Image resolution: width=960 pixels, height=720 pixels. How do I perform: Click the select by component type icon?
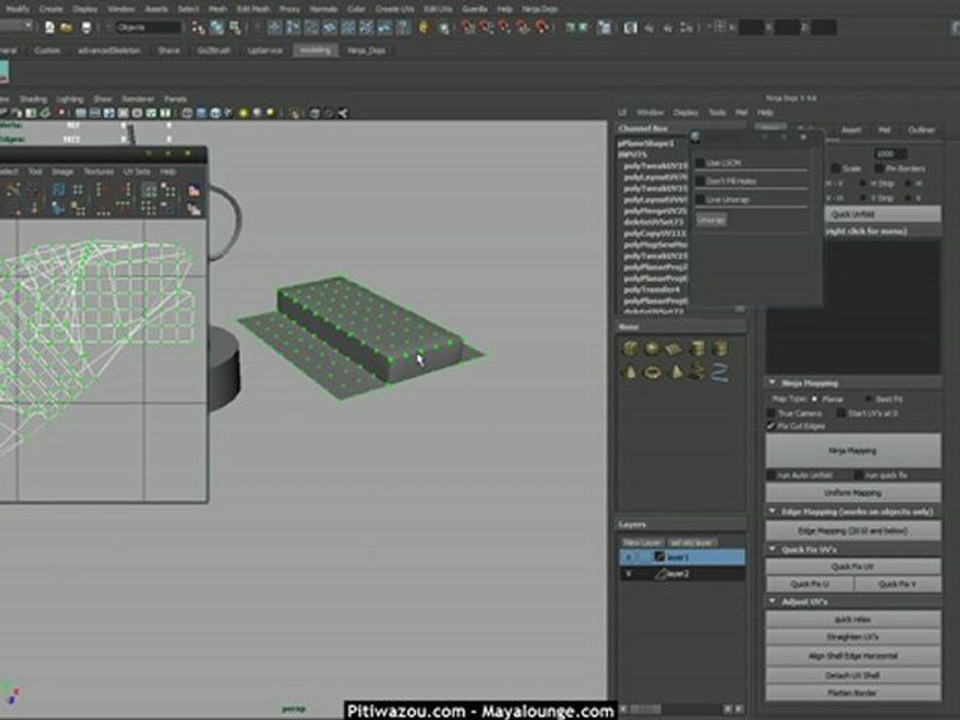pyautogui.click(x=235, y=28)
